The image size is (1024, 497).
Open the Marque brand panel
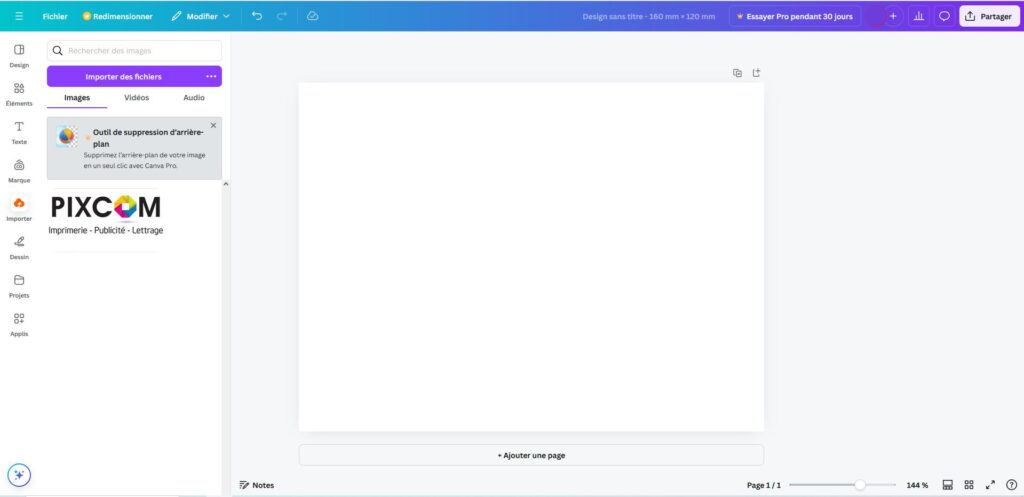pyautogui.click(x=19, y=170)
